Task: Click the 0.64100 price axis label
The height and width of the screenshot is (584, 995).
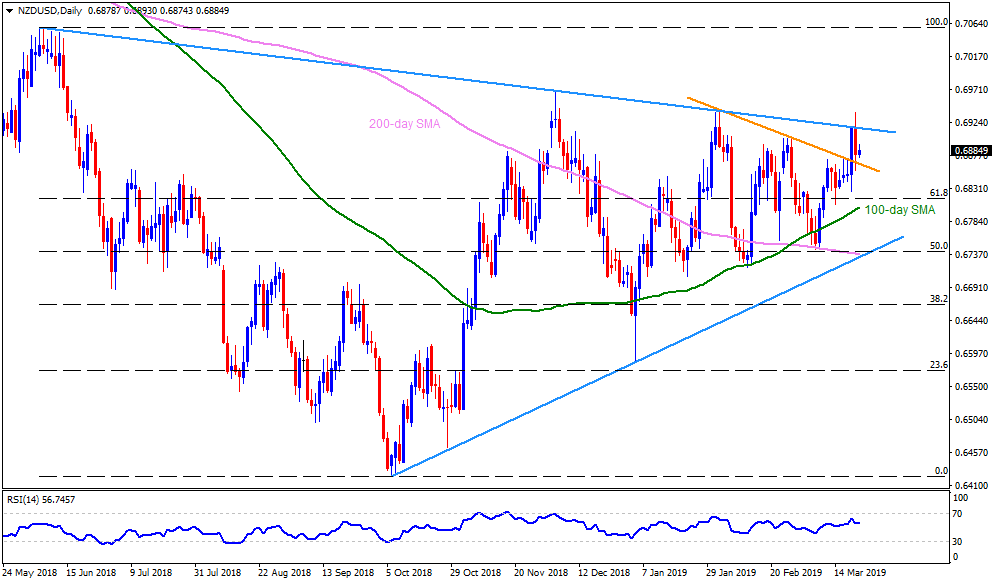Action: (972, 485)
